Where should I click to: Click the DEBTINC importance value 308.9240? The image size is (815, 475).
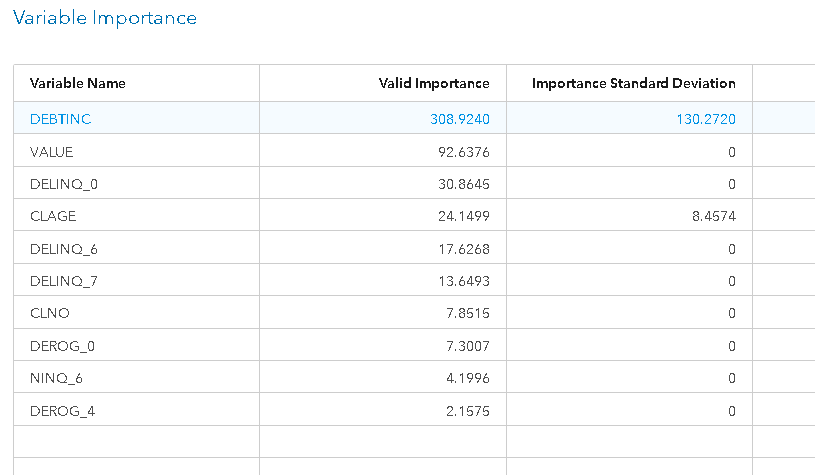coord(459,119)
